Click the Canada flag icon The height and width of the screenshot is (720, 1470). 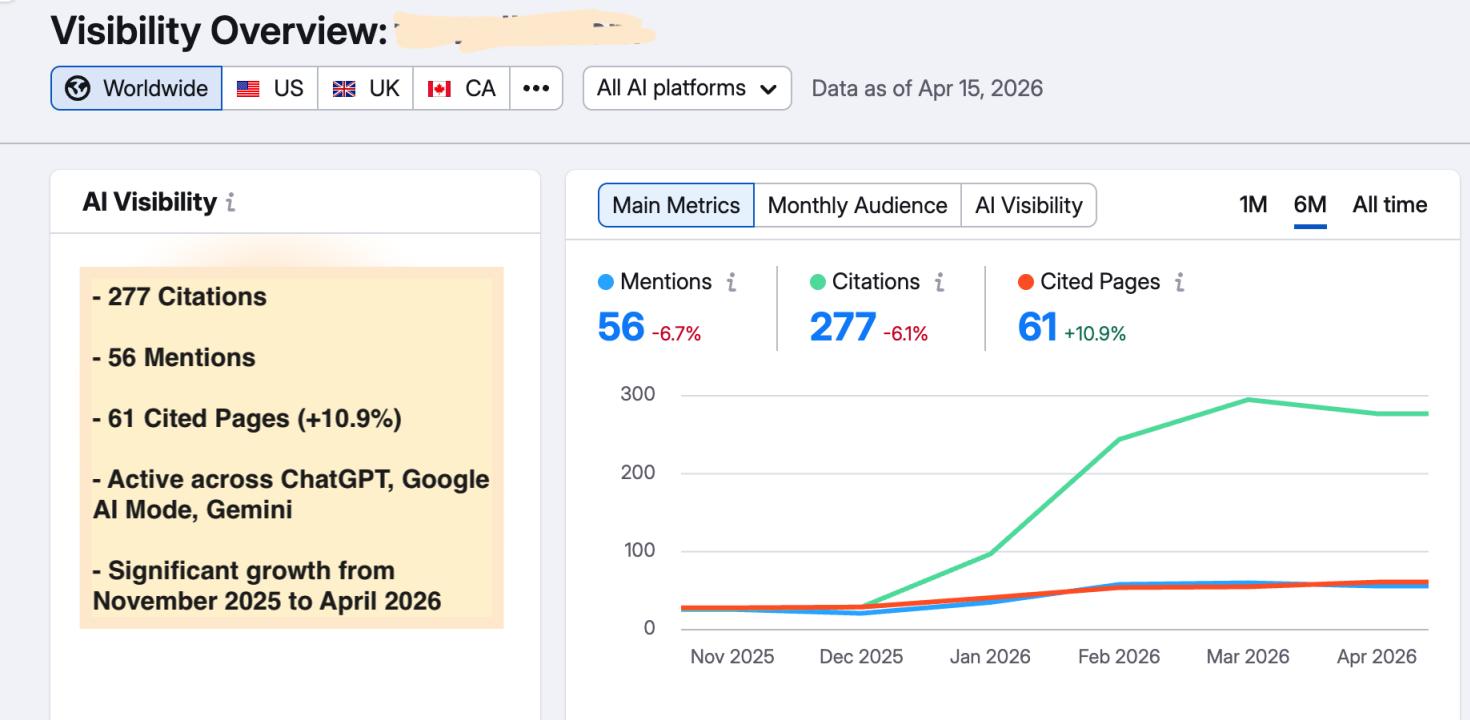(439, 88)
